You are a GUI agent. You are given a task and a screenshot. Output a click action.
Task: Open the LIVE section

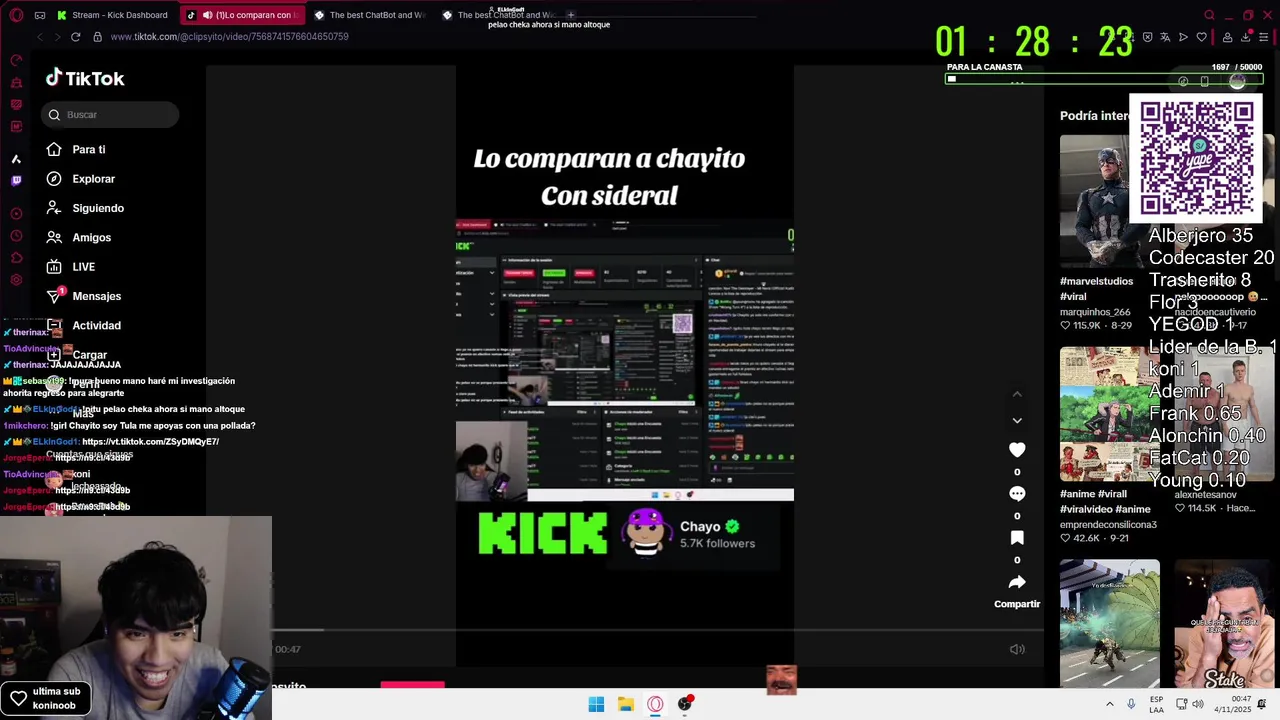[84, 267]
